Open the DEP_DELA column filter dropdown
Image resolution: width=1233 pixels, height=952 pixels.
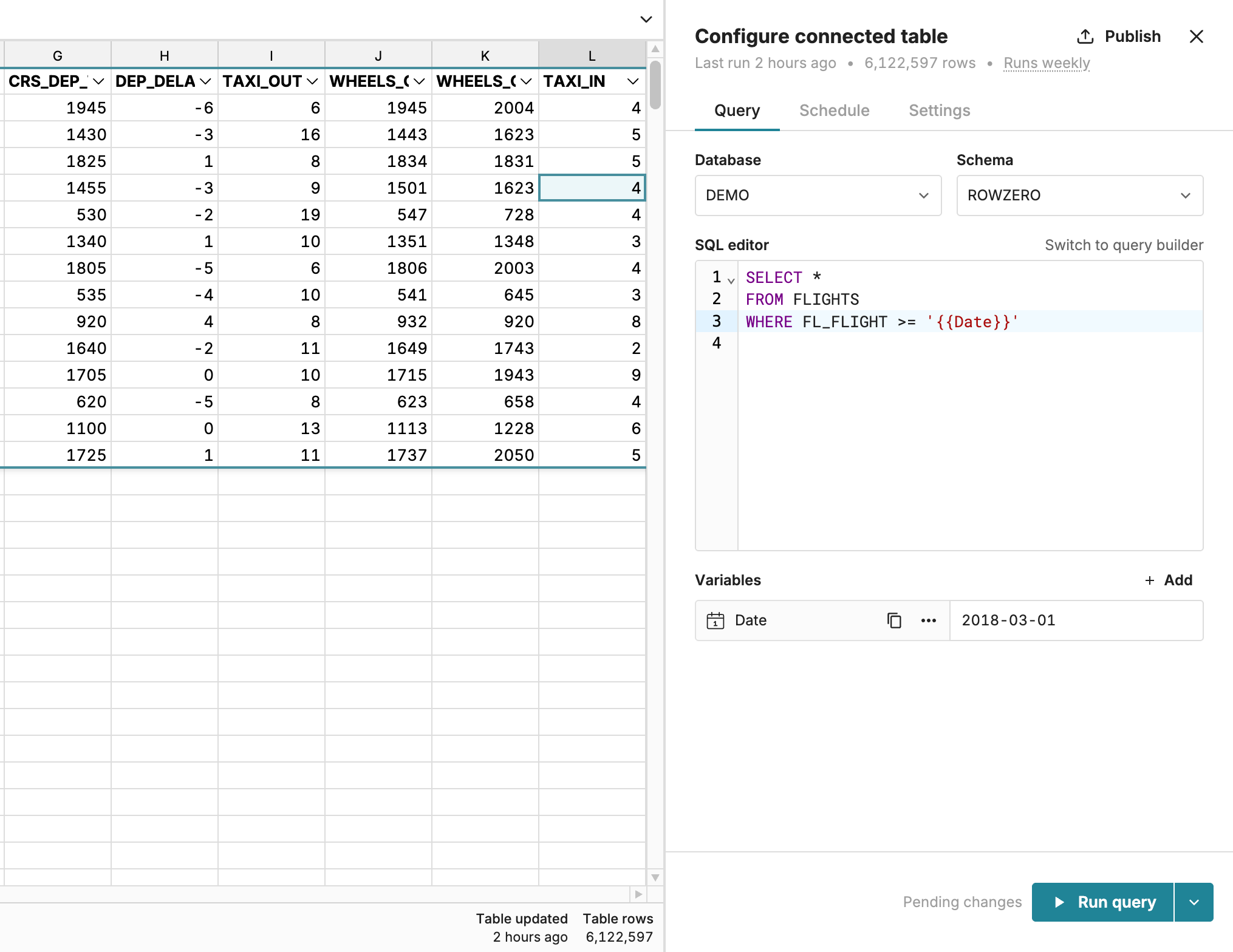coord(205,81)
